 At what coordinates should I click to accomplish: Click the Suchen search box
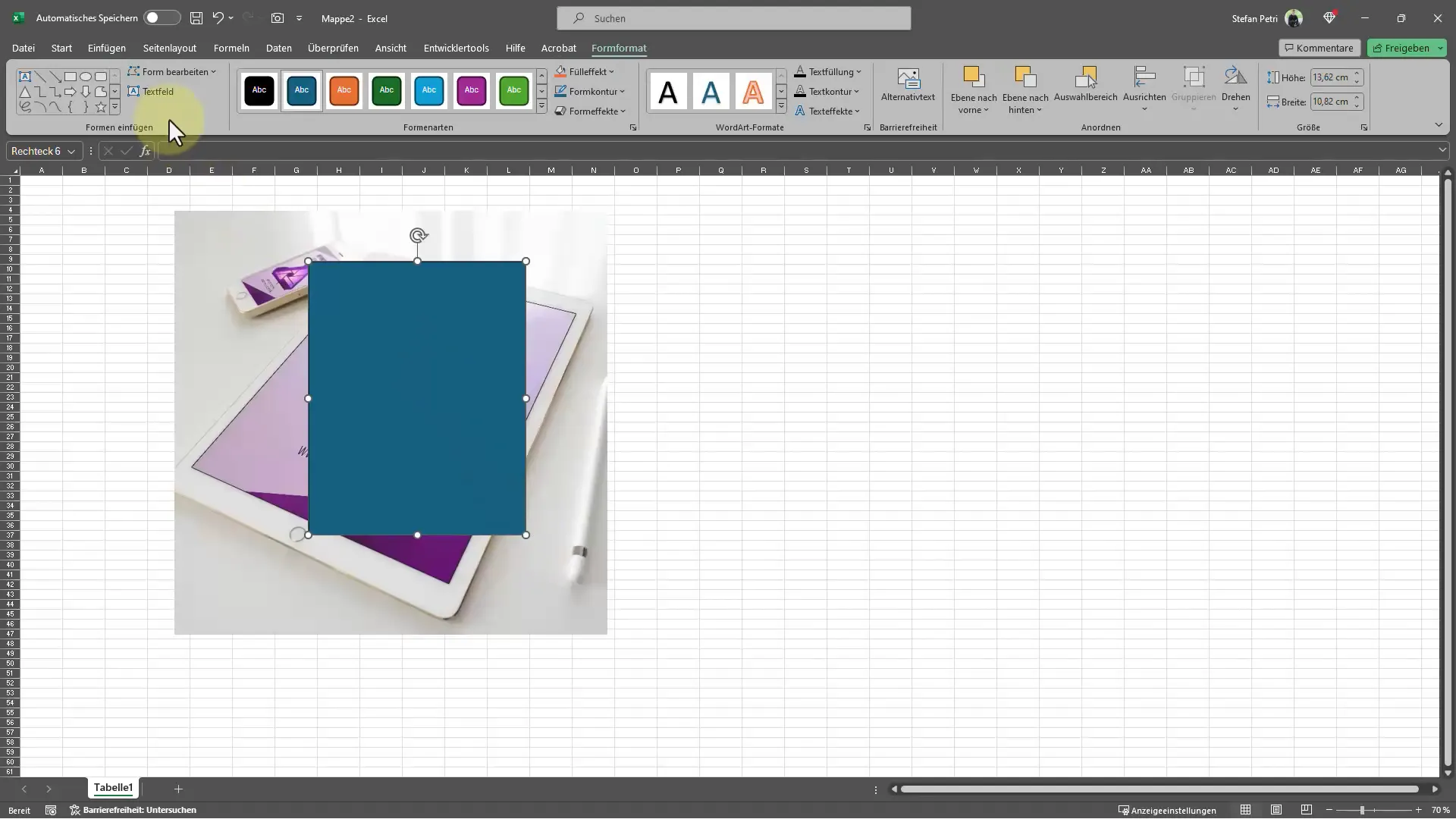click(733, 18)
